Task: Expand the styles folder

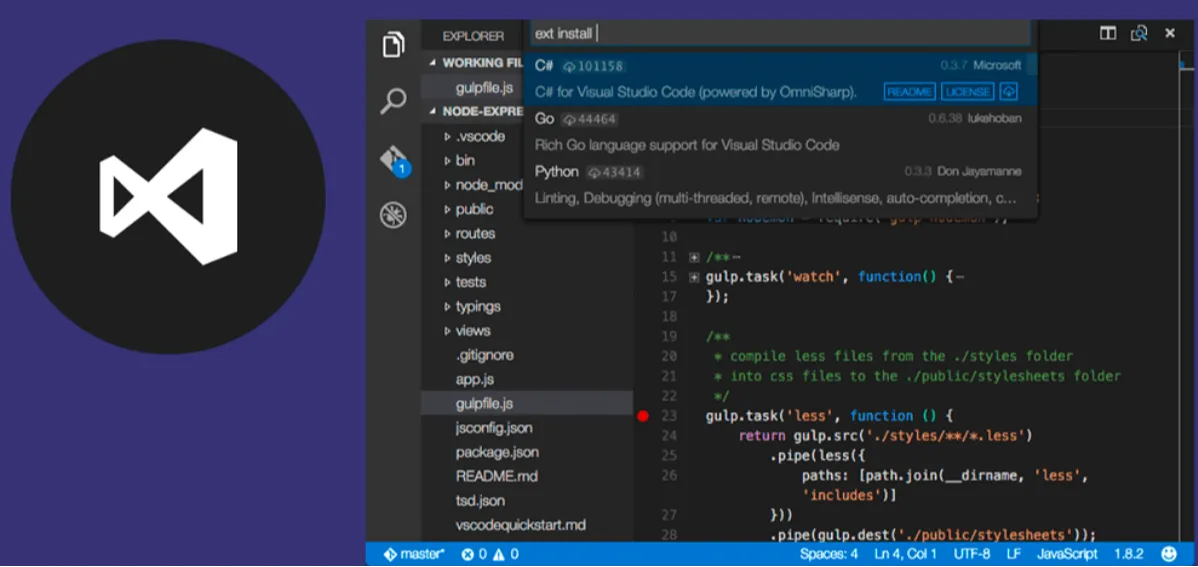Action: tap(448, 258)
